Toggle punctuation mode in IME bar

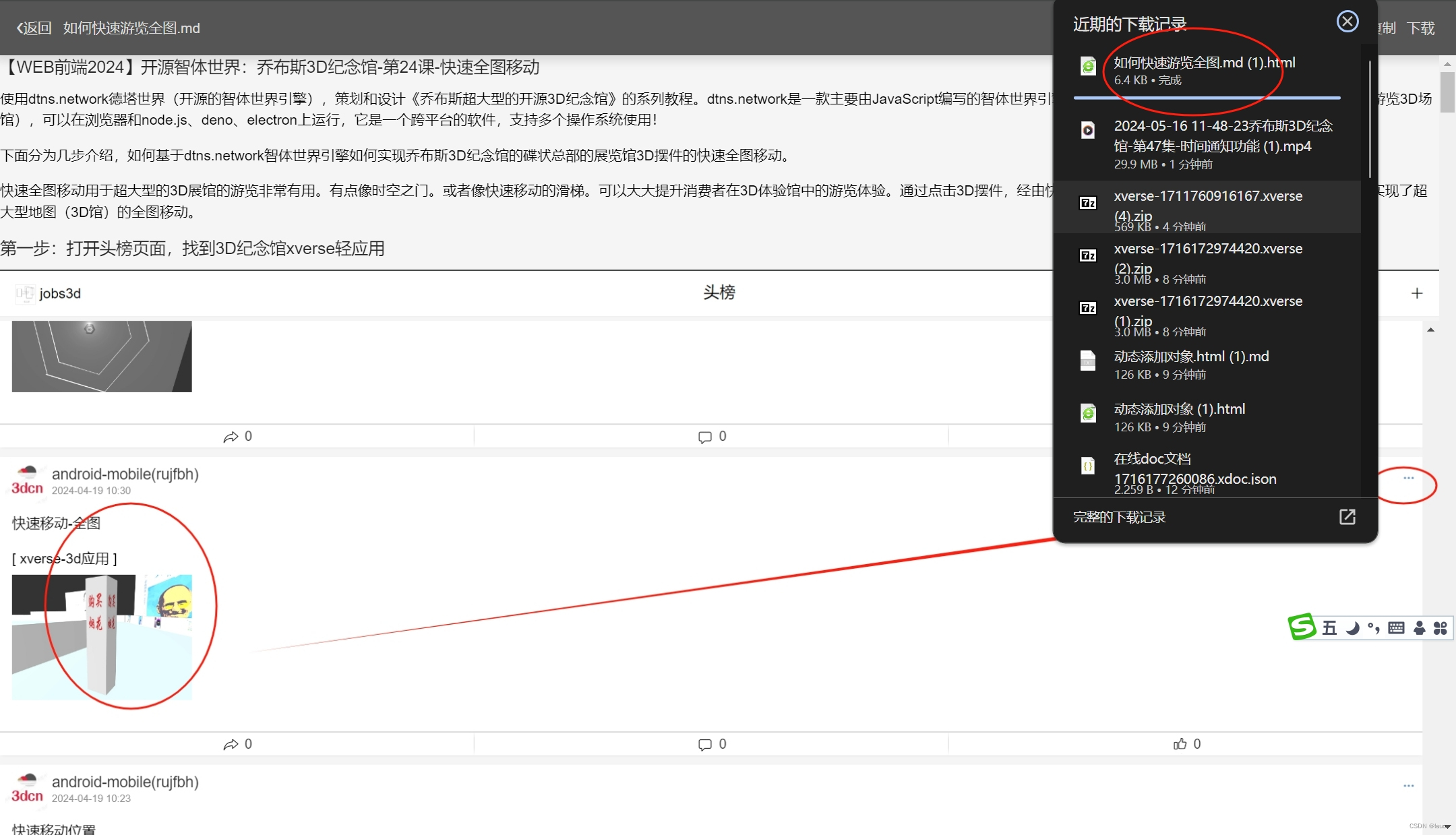pyautogui.click(x=1374, y=628)
